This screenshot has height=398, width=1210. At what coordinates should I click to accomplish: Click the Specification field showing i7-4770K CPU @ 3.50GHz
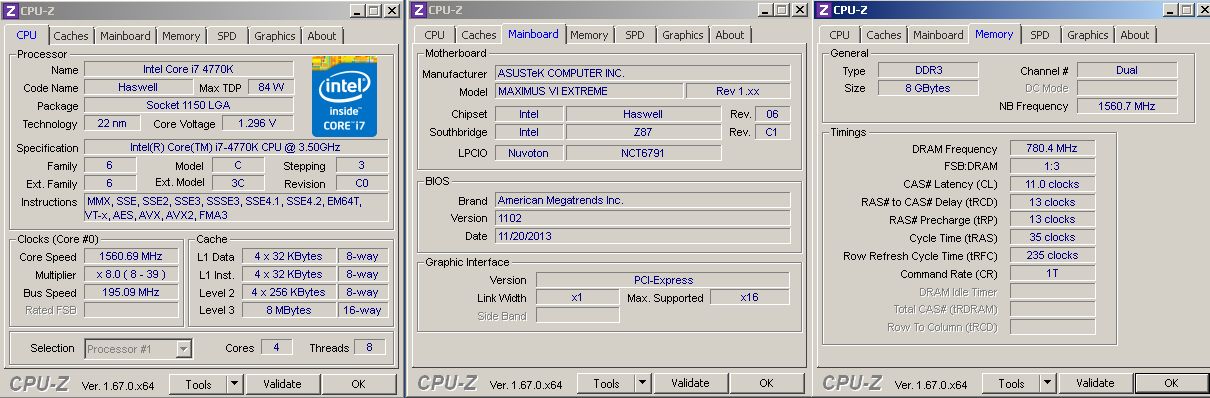(x=236, y=148)
